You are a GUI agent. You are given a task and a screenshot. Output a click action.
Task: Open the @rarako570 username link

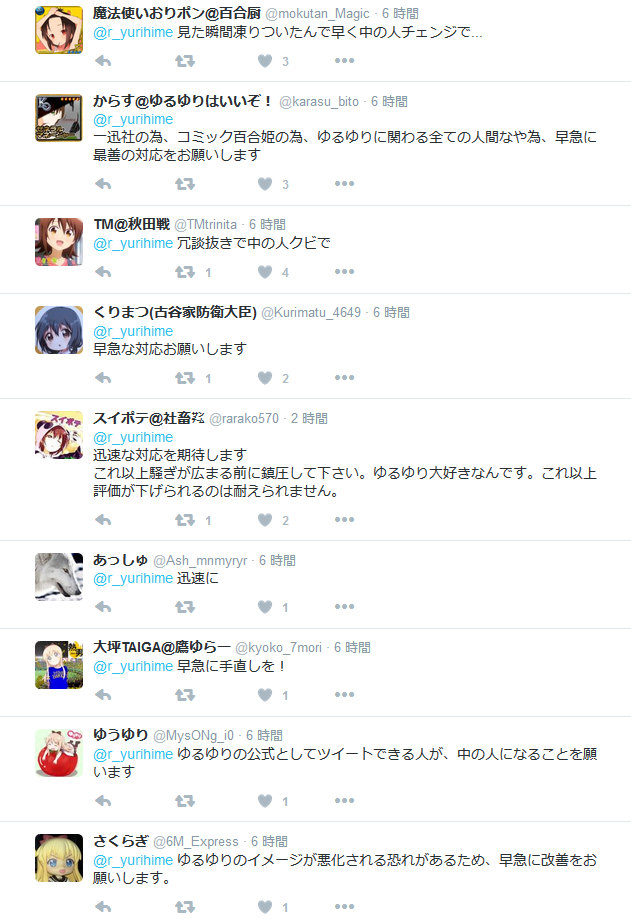244,418
